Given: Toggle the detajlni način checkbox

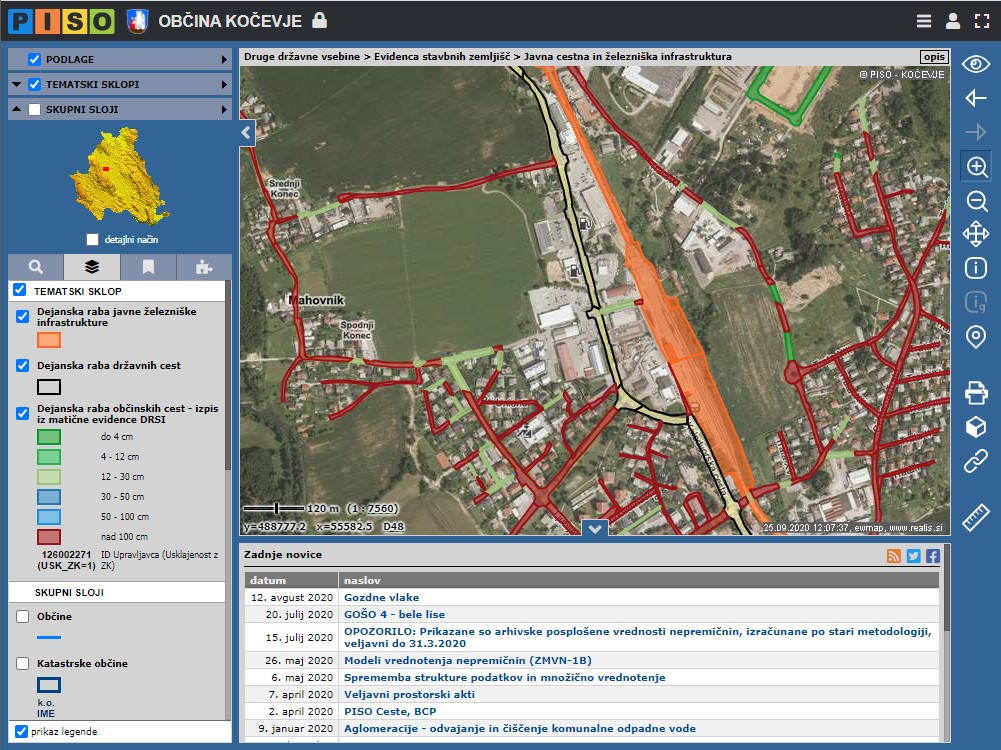Looking at the screenshot, I should click(93, 239).
